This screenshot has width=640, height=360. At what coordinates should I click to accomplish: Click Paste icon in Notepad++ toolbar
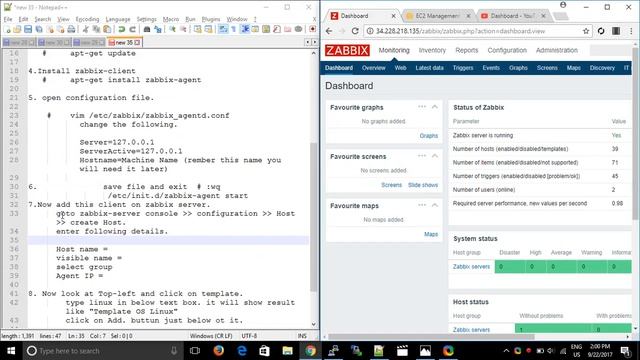[x=107, y=29]
